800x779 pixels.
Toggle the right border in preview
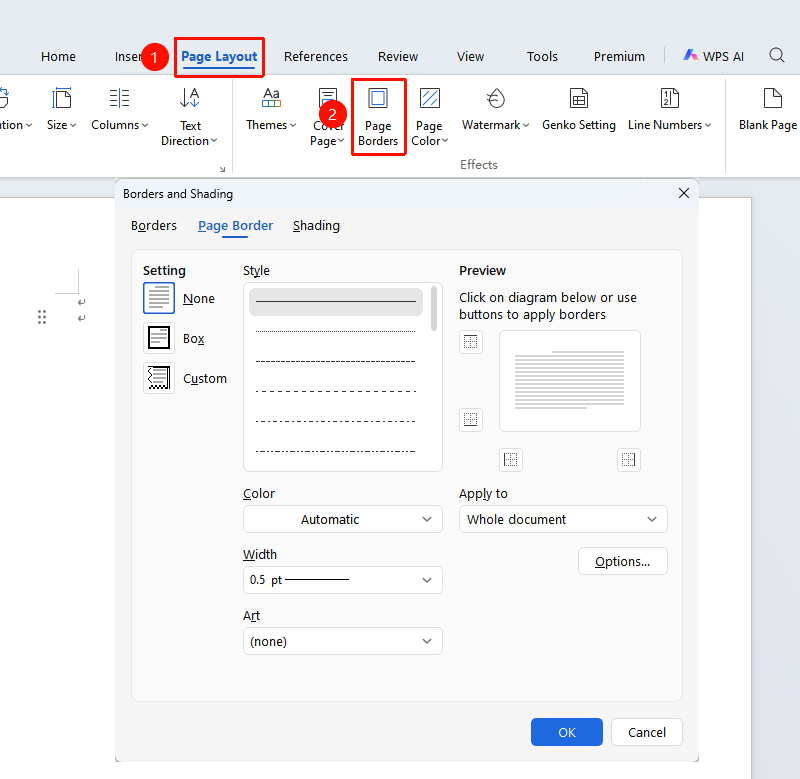(x=629, y=460)
